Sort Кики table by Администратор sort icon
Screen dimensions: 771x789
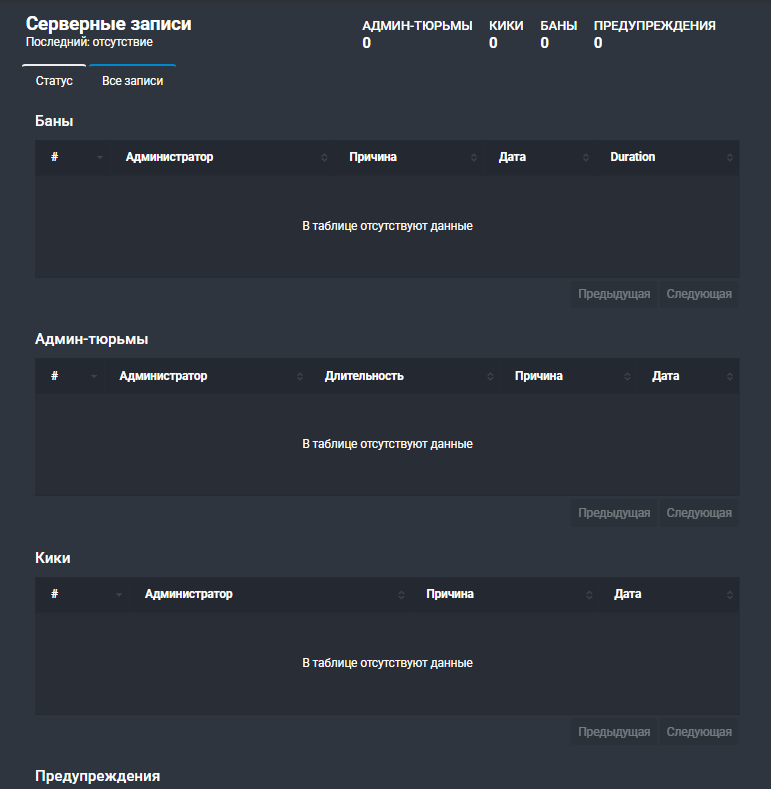(x=401, y=595)
